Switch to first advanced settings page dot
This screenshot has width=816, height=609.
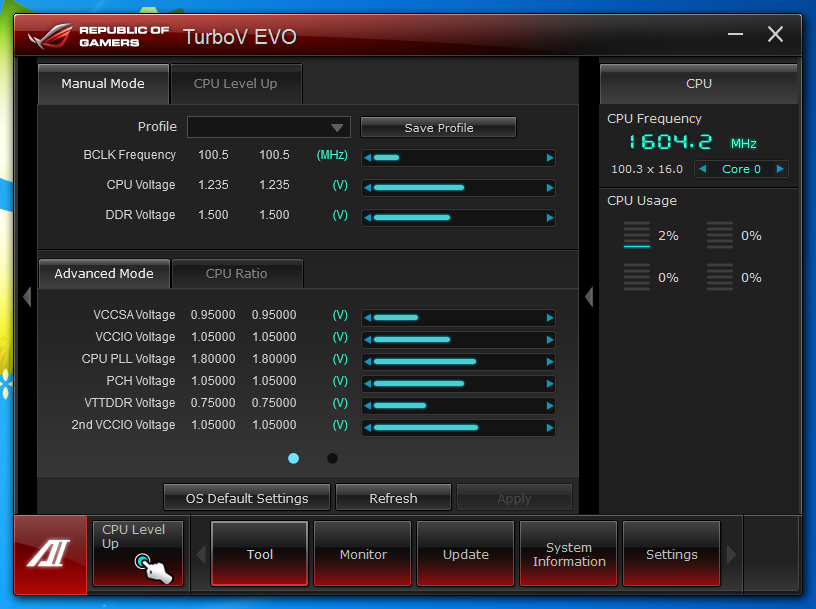click(294, 458)
